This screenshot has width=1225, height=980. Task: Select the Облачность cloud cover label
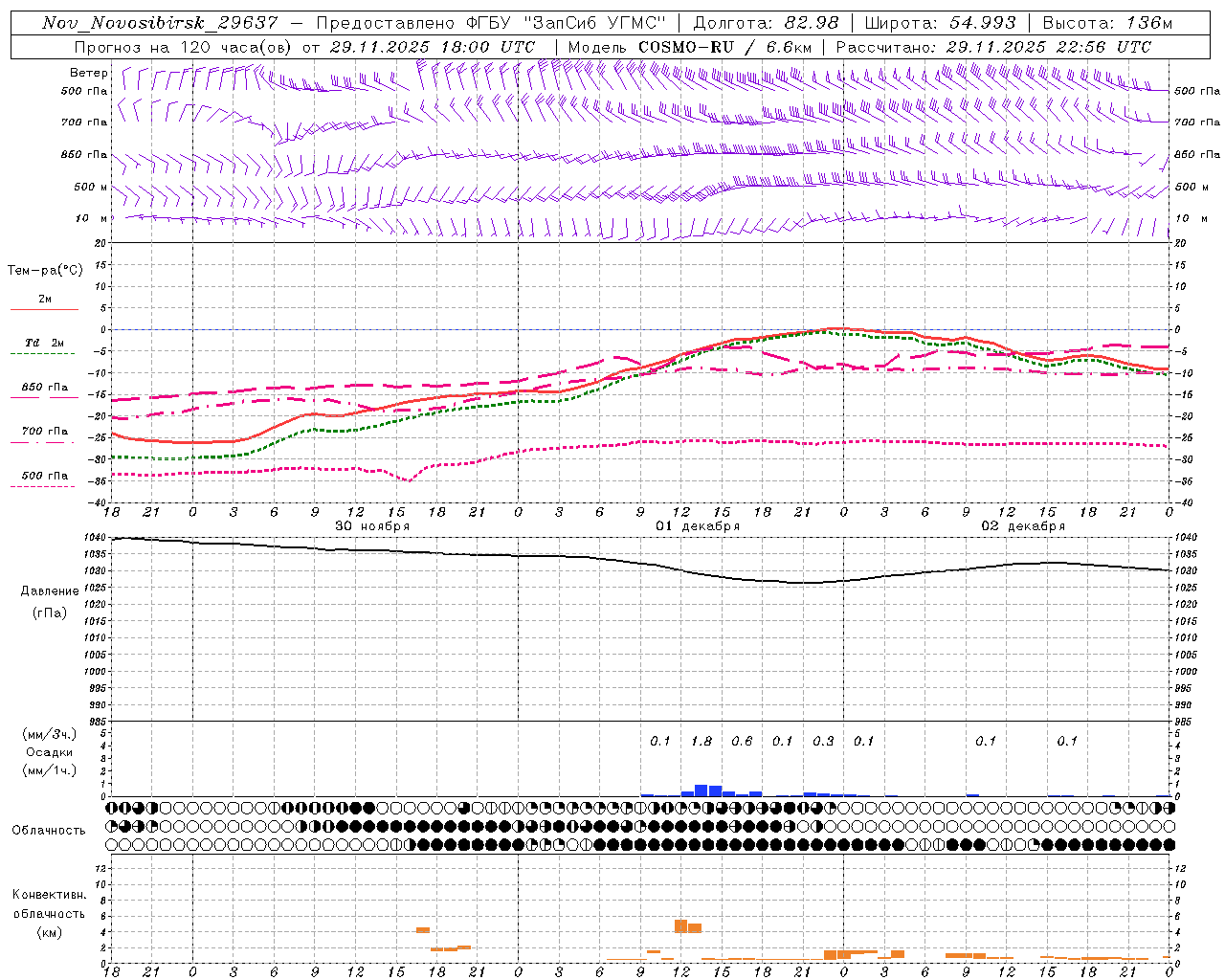[49, 831]
